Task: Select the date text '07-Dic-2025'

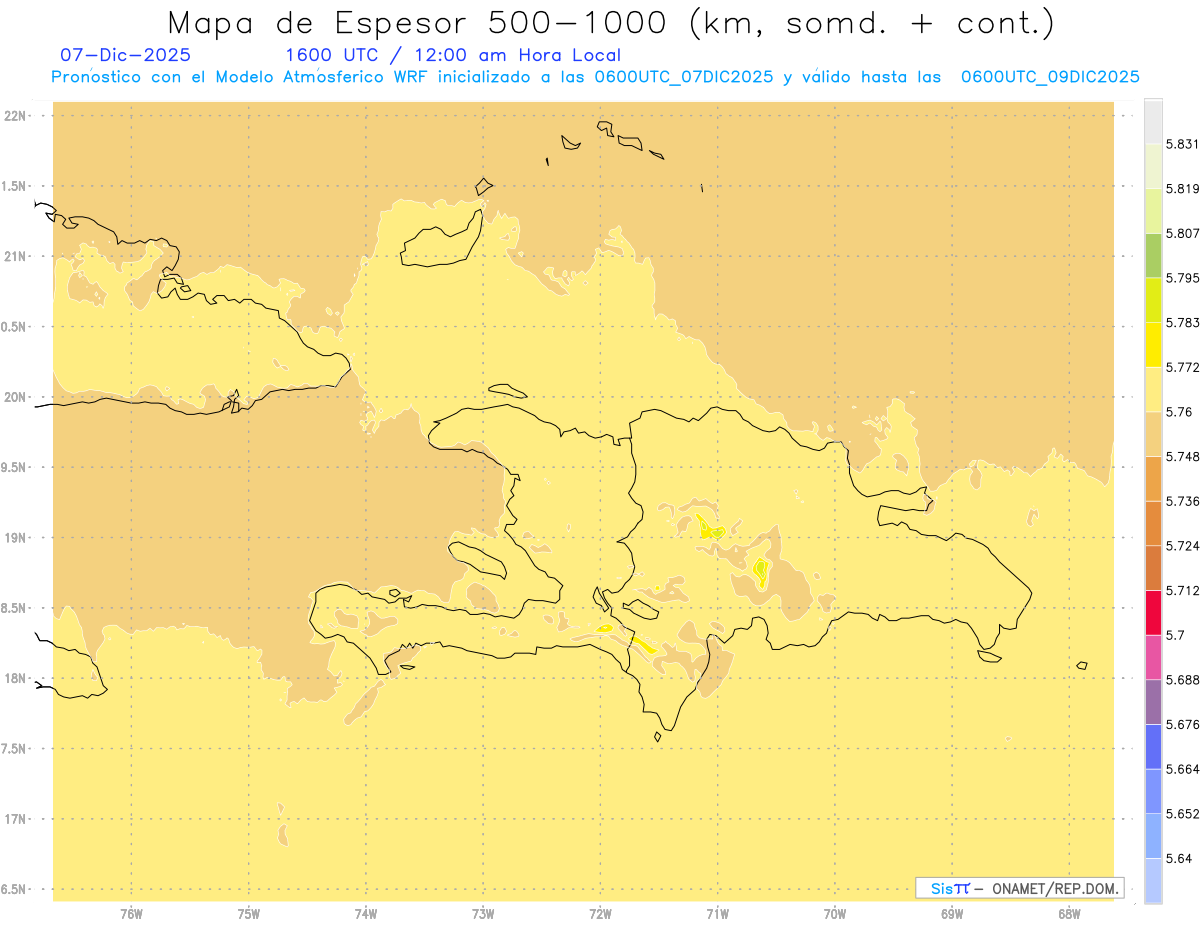Action: [x=125, y=55]
